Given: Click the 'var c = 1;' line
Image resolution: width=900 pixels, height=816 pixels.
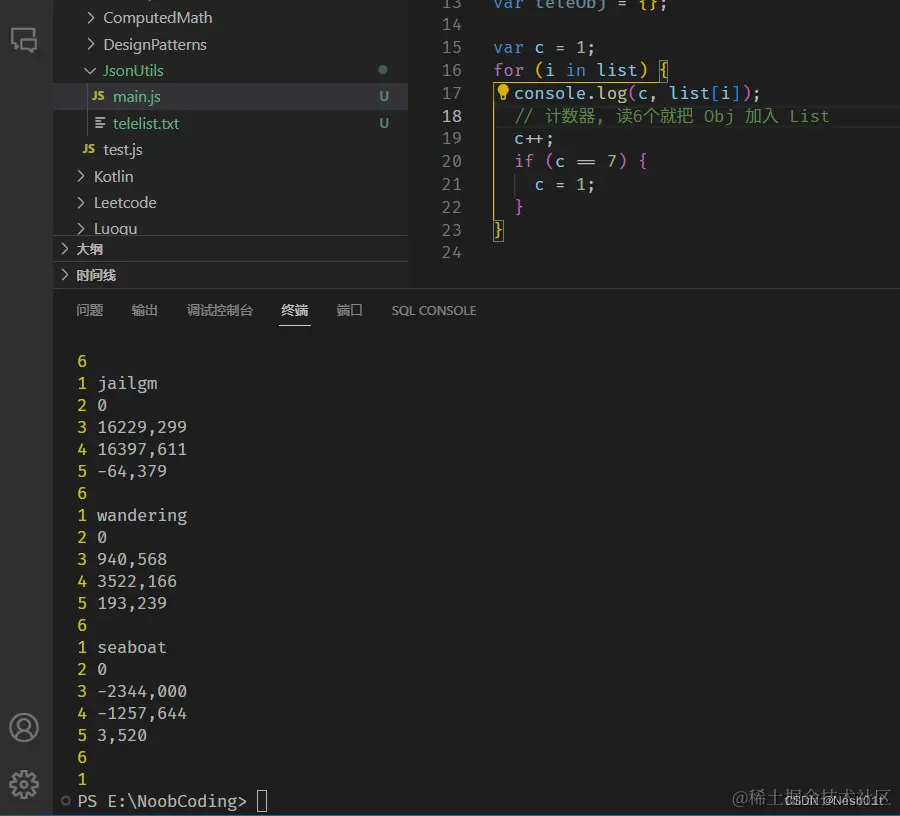Looking at the screenshot, I should pyautogui.click(x=544, y=47).
